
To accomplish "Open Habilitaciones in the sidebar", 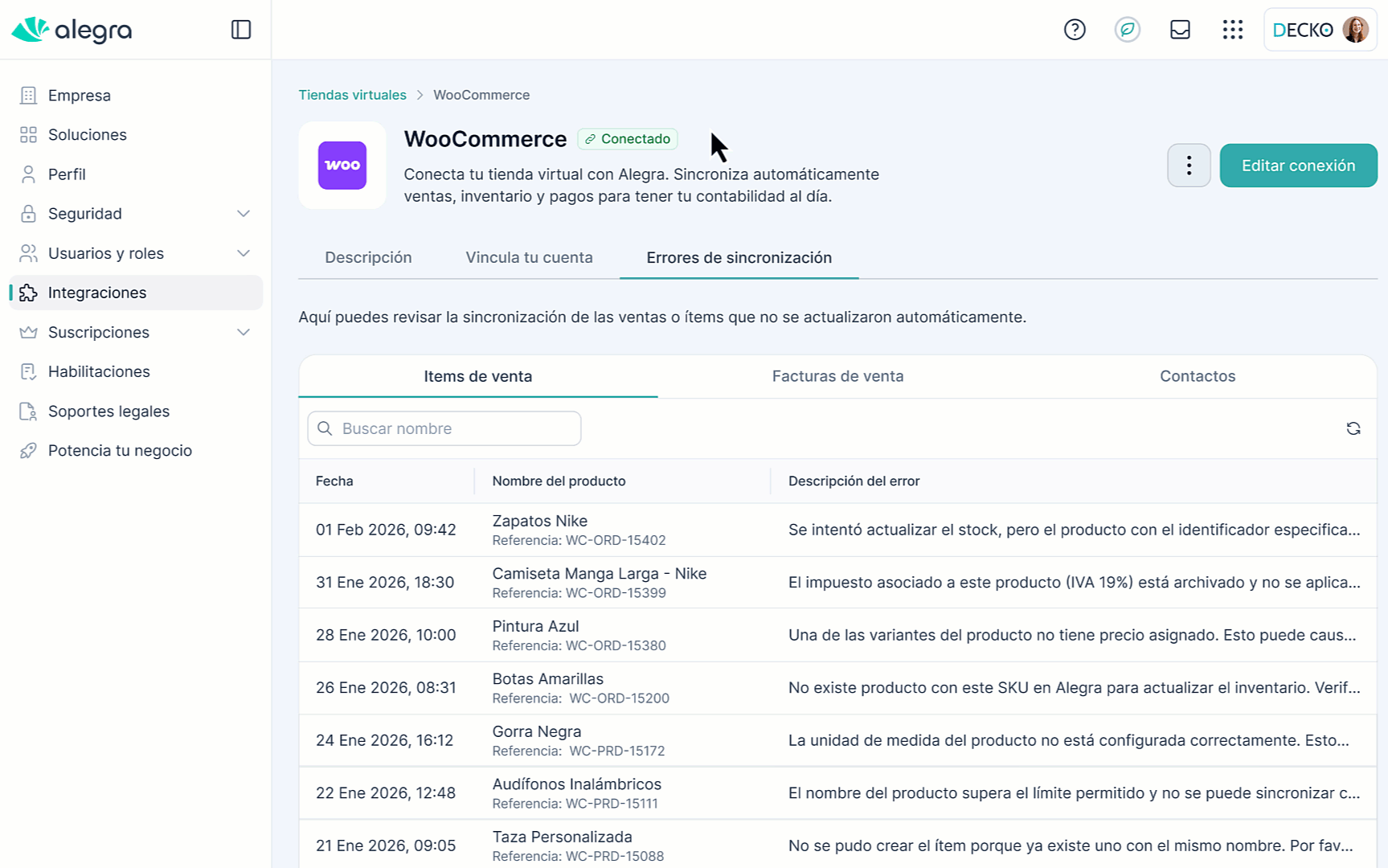I will (136, 371).
